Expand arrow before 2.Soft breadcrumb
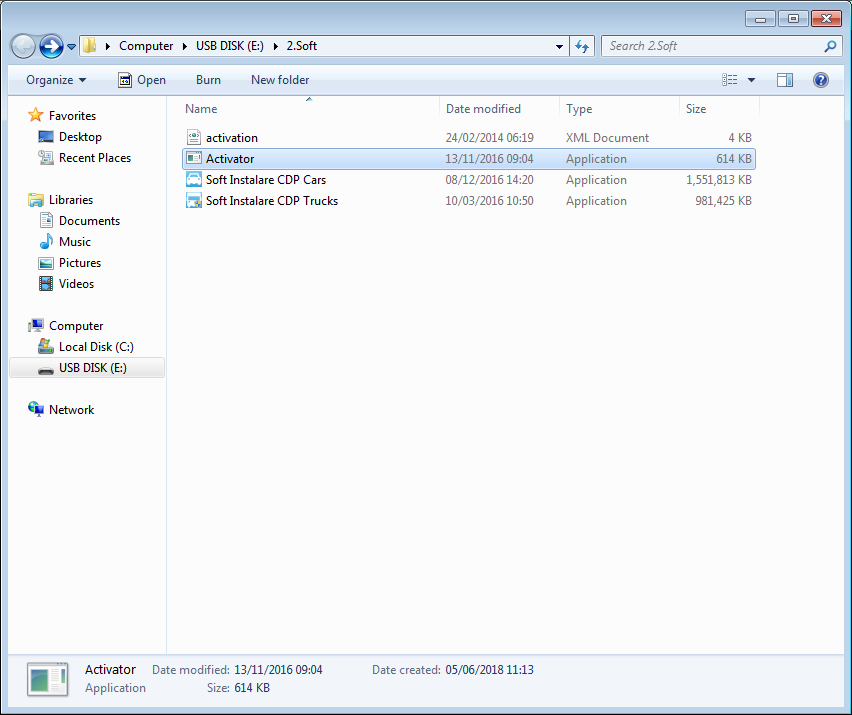Viewport: 852px width, 715px height. [x=275, y=46]
